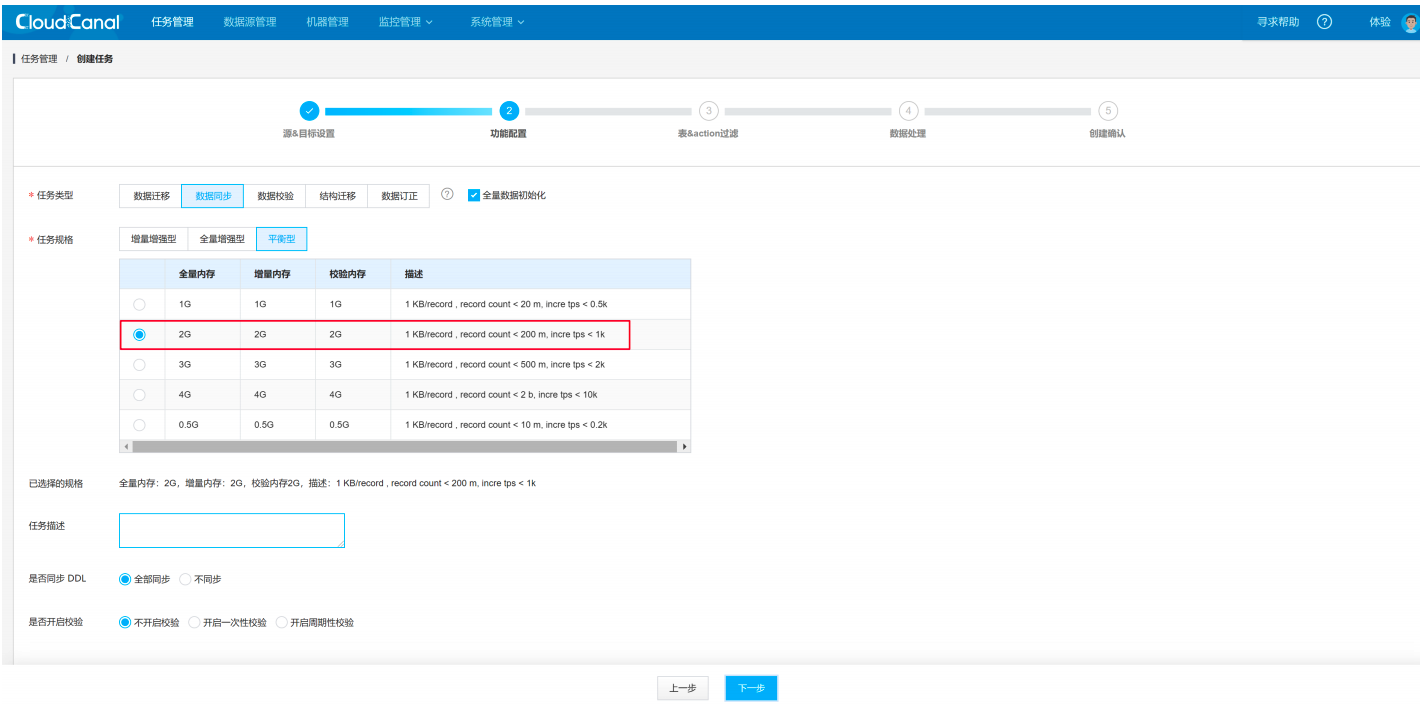Click the step 5 创建确认 circle
The width and height of the screenshot is (1421, 708).
(x=1108, y=111)
